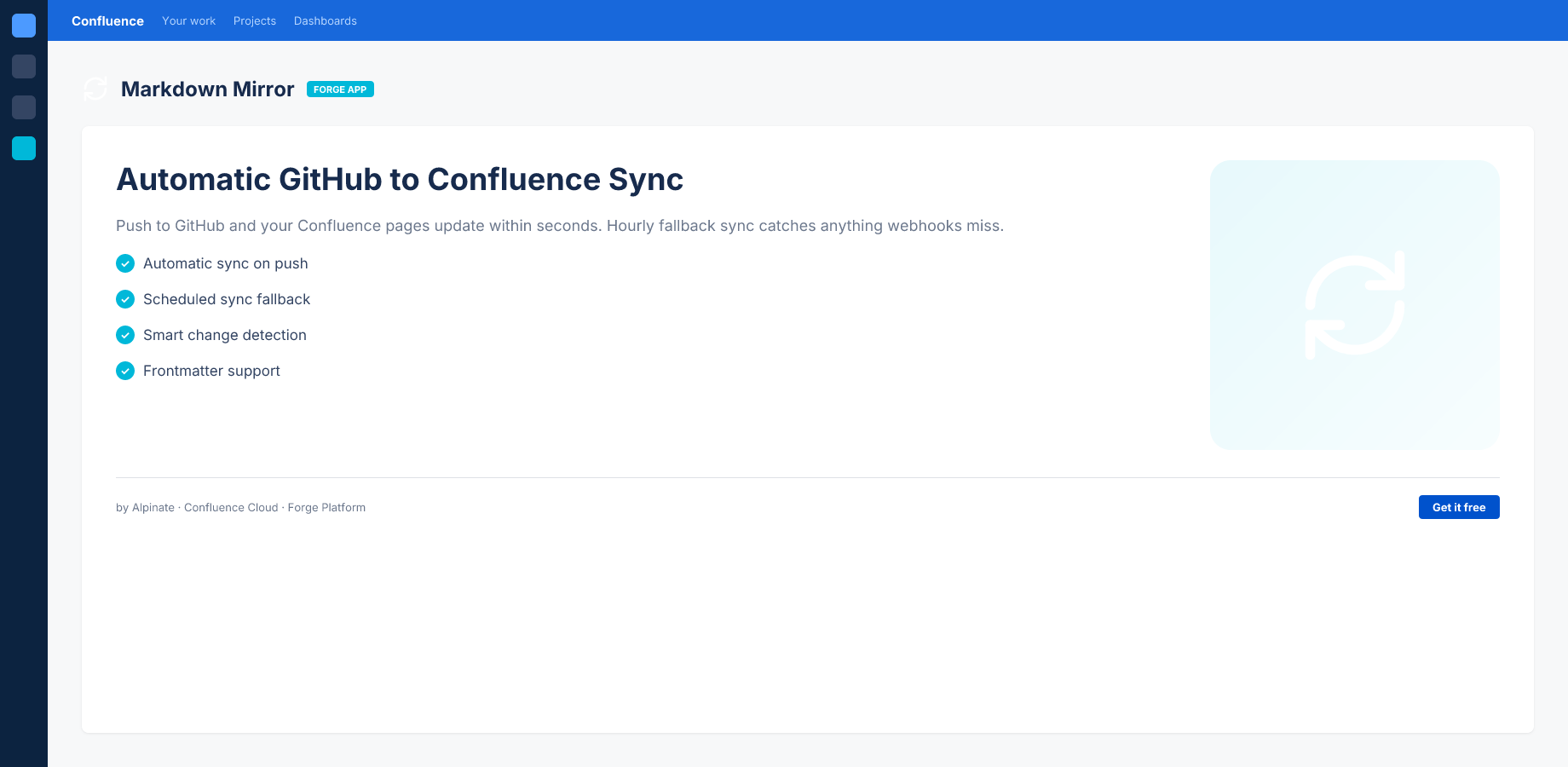Screen dimensions: 1568x767
Task: Select the blue icon atop the left sidebar
Action: point(24,26)
